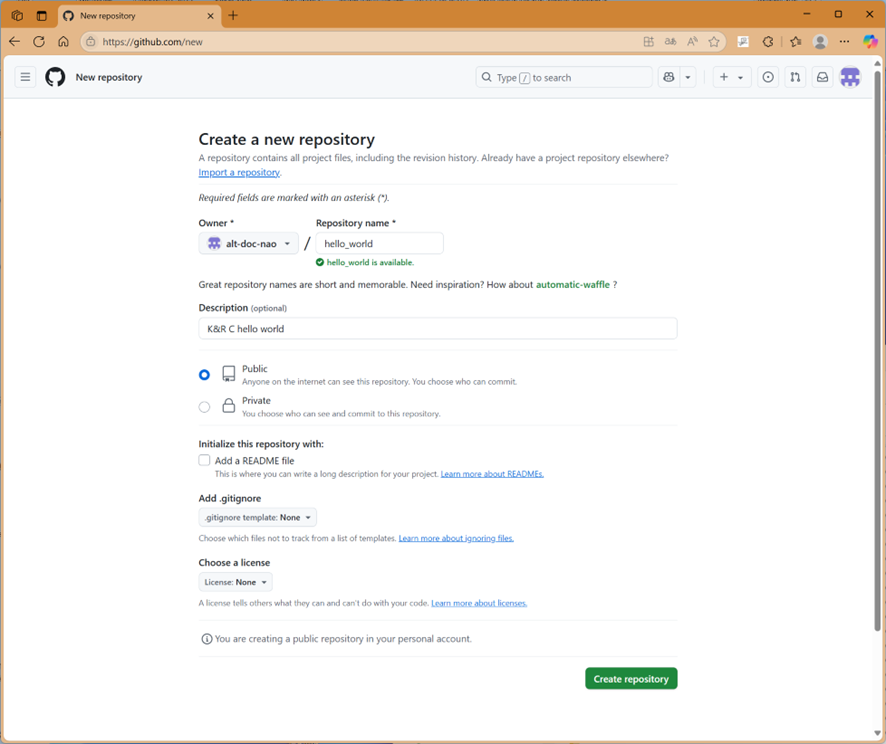Open the Import a repository link
Viewport: 886px width, 744px height.
[x=239, y=172]
